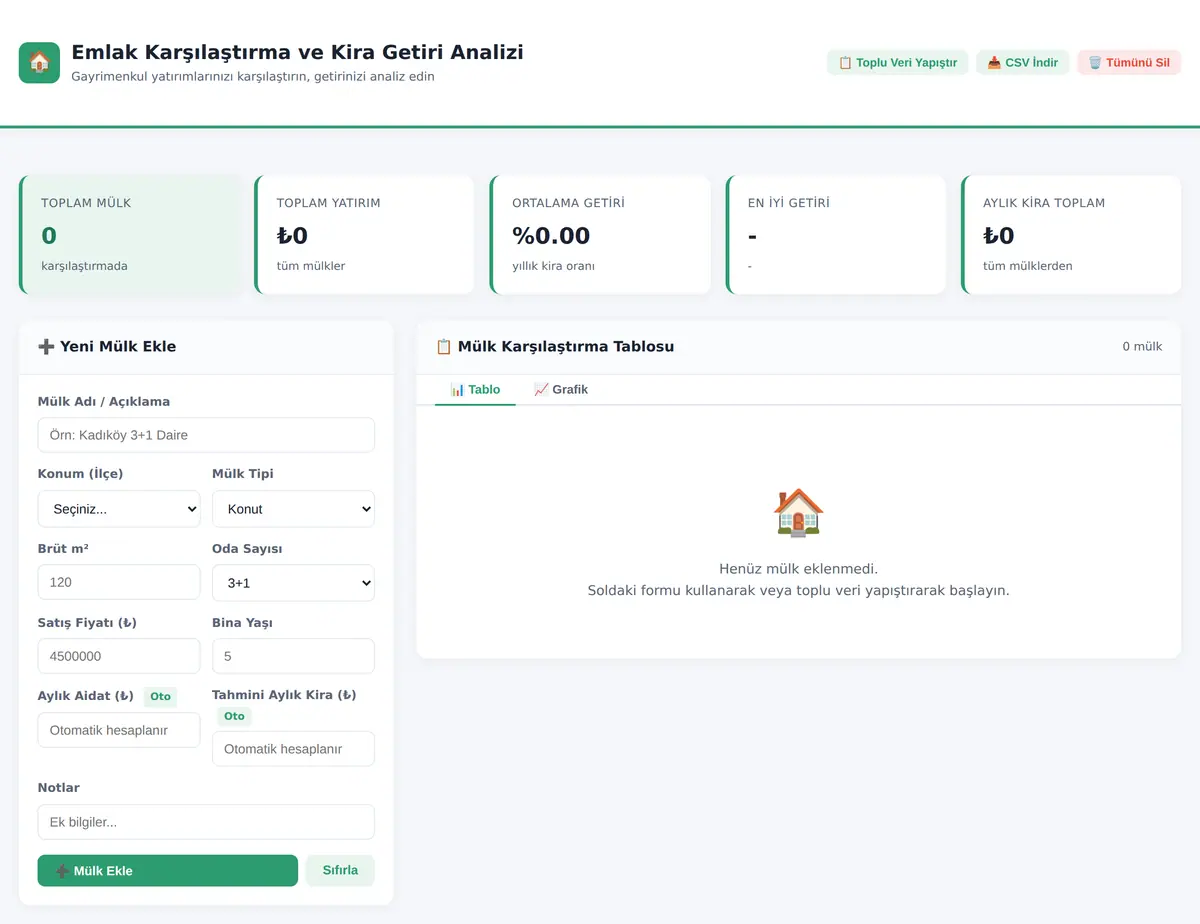The image size is (1200, 924).
Task: Click the page title Emlak Karşılaştırma ve Kira Getiri Analizi
Action: tap(297, 52)
